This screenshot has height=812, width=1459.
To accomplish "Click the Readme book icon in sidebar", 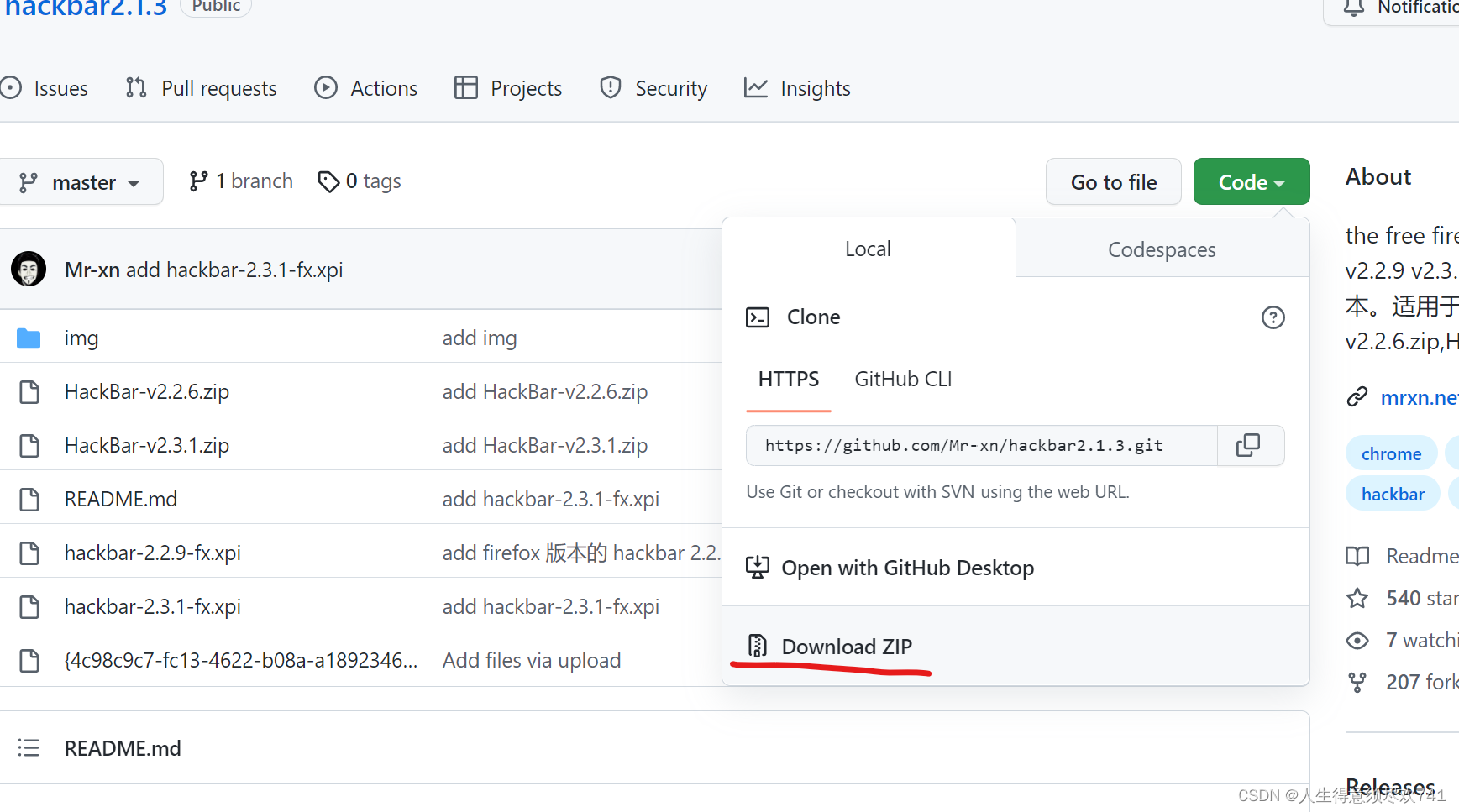I will point(1357,556).
